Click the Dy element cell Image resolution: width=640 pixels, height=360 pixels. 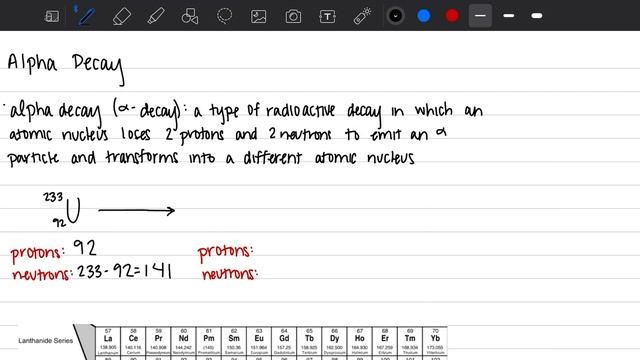tap(334, 341)
